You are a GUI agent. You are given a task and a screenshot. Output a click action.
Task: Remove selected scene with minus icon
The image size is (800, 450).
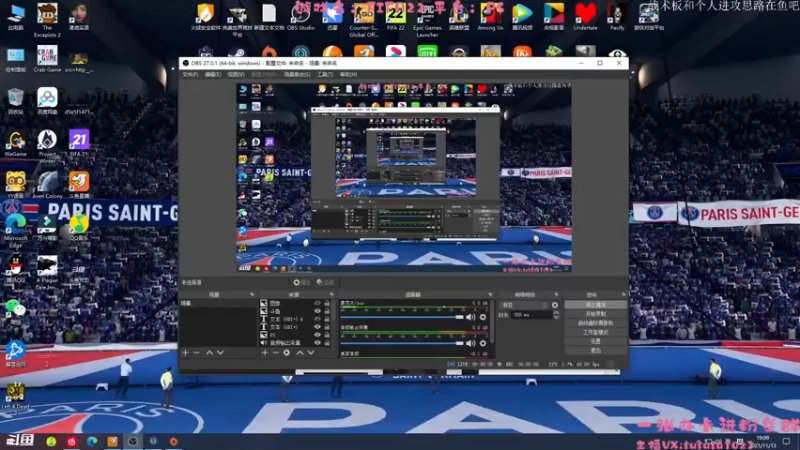[x=196, y=353]
